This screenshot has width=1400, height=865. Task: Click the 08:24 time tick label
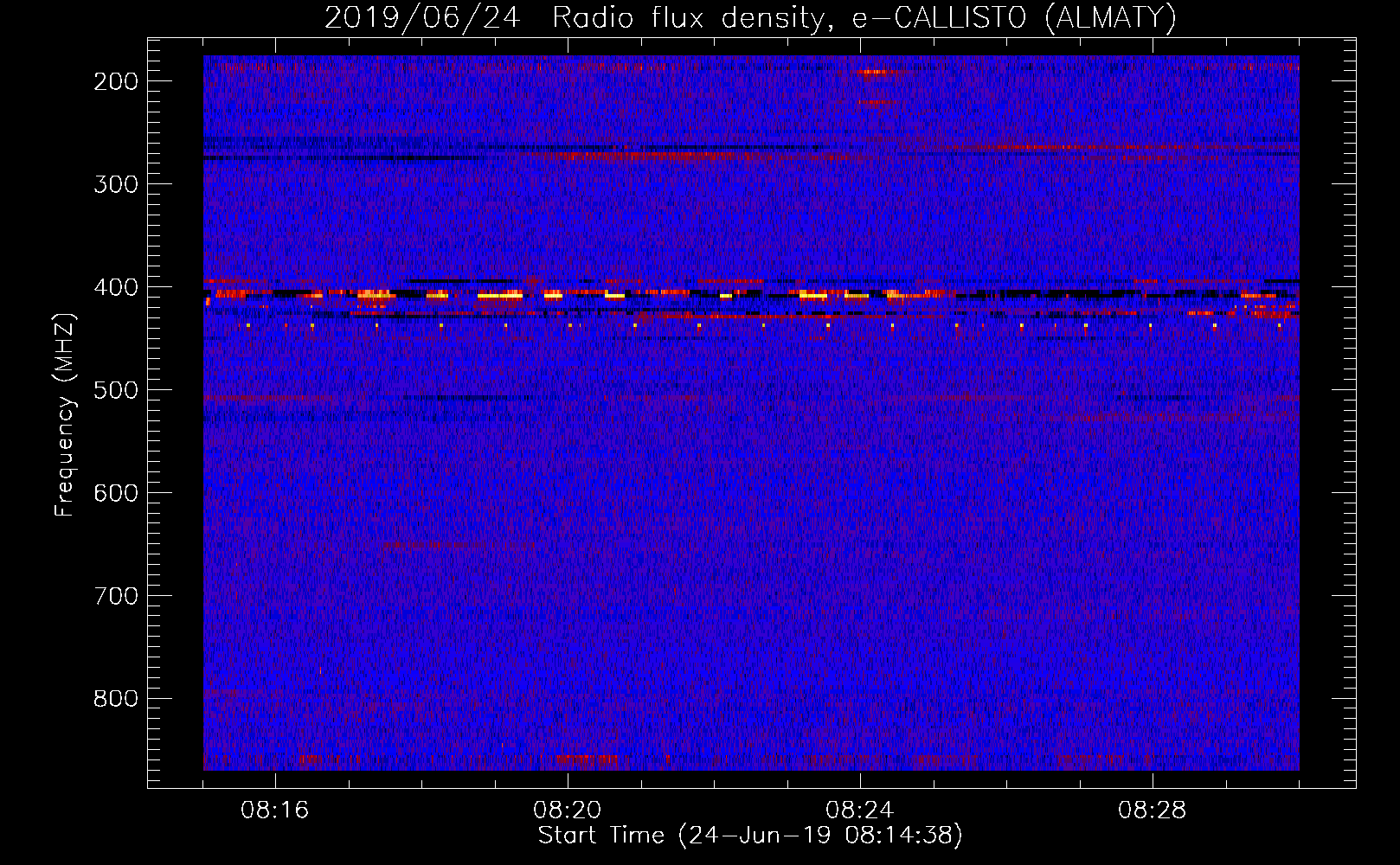(860, 811)
